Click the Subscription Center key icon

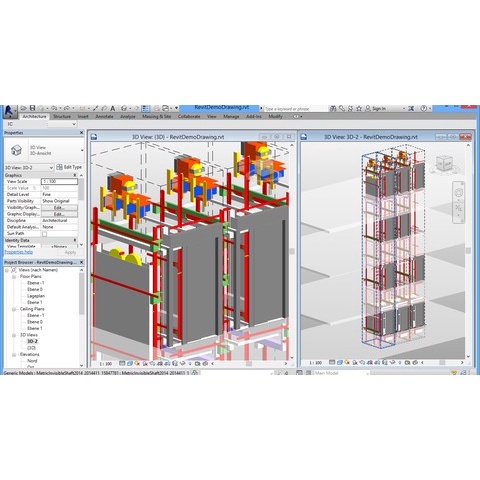[x=342, y=108]
